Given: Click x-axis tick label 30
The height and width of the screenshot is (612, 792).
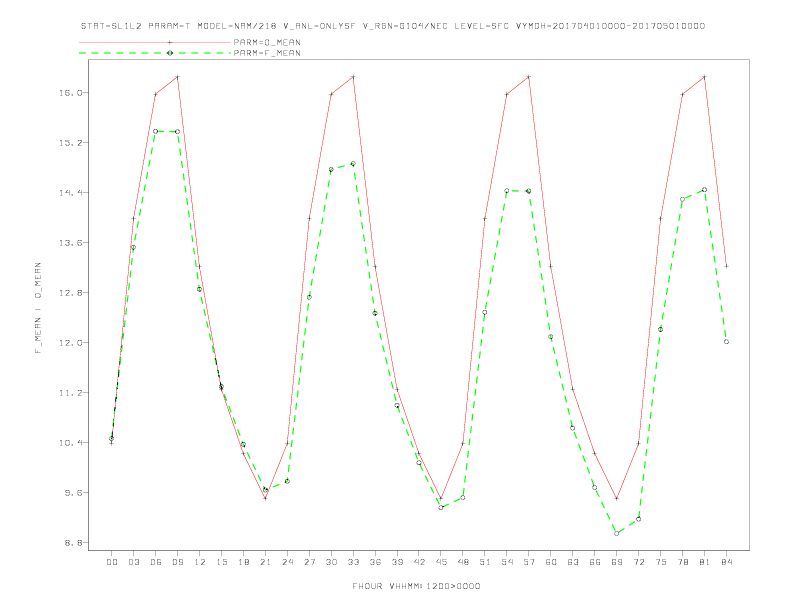Looking at the screenshot, I should point(331,562).
